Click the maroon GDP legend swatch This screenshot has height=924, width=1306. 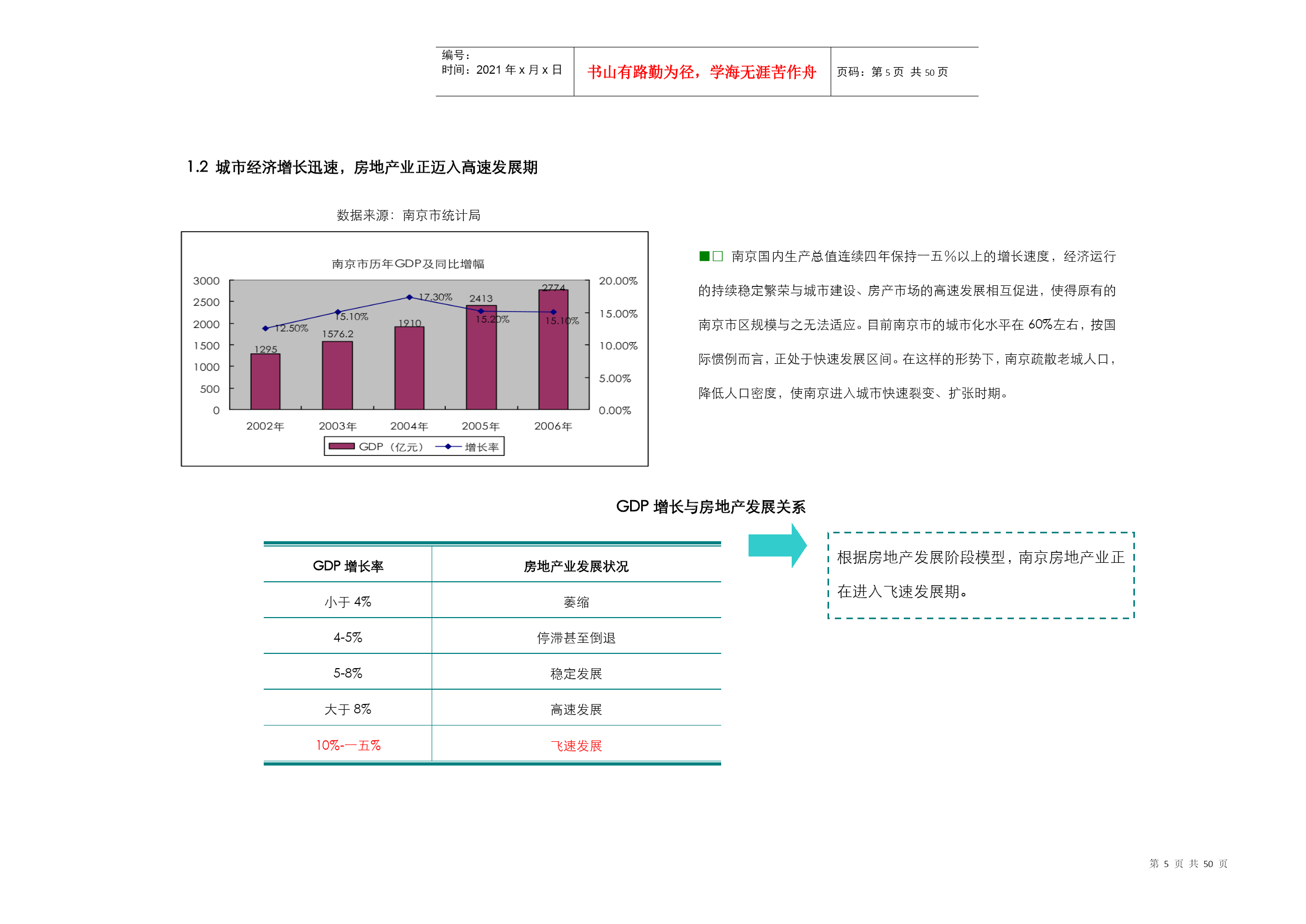[341, 446]
